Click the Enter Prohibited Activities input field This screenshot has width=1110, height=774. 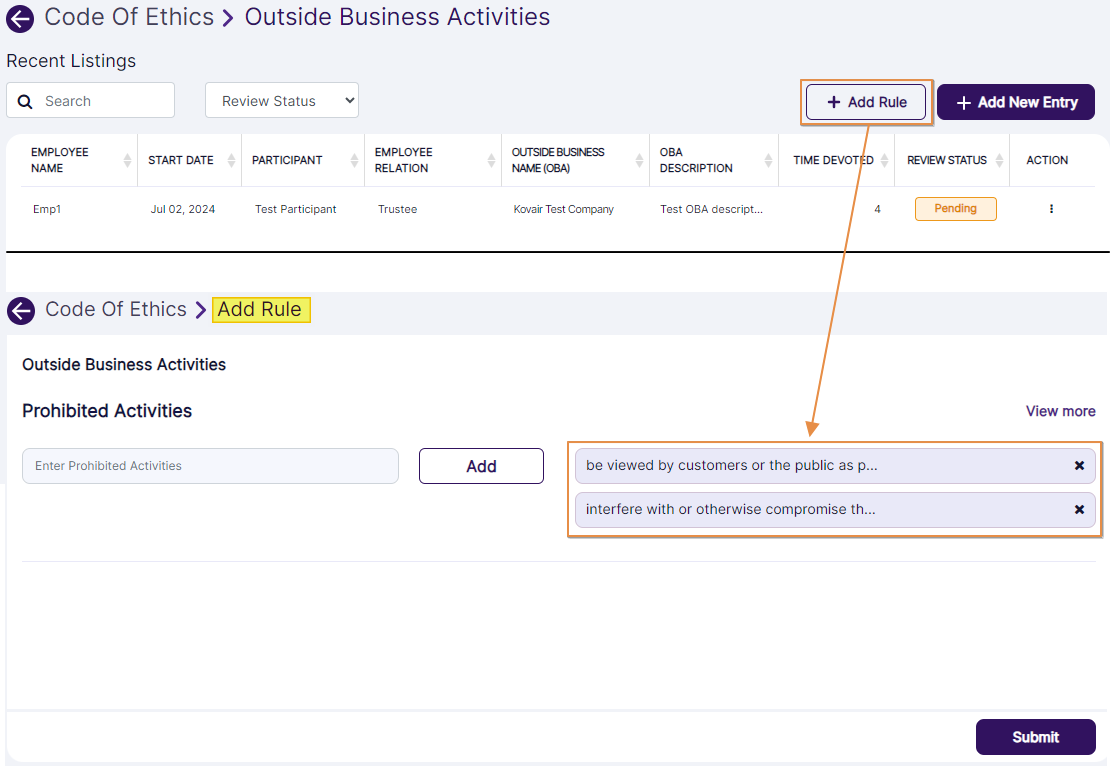click(210, 466)
